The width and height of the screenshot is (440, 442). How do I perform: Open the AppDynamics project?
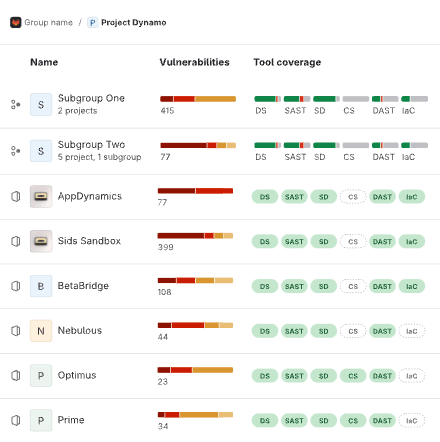click(90, 196)
